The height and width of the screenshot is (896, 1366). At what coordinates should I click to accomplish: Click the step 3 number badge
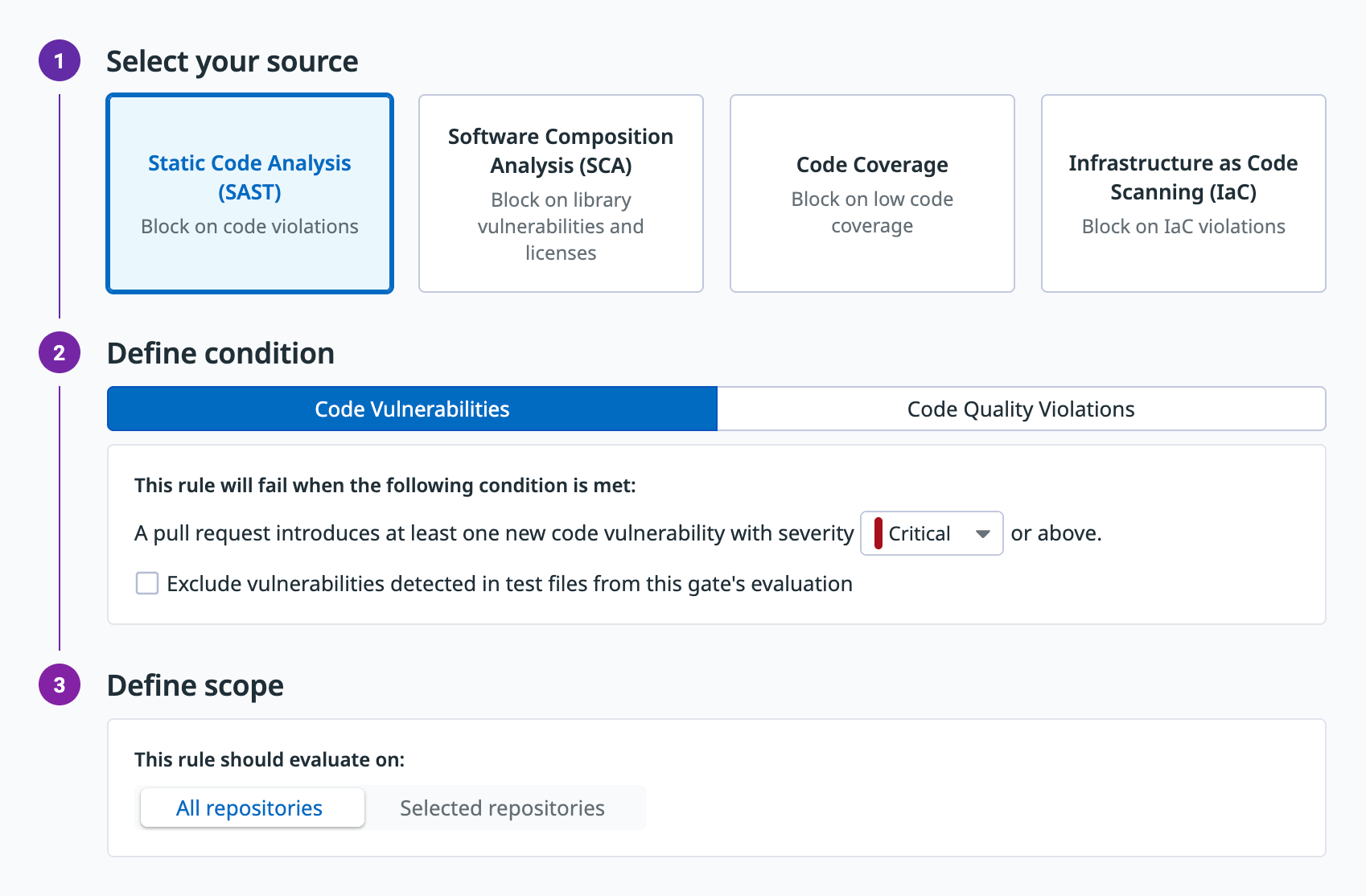click(60, 685)
